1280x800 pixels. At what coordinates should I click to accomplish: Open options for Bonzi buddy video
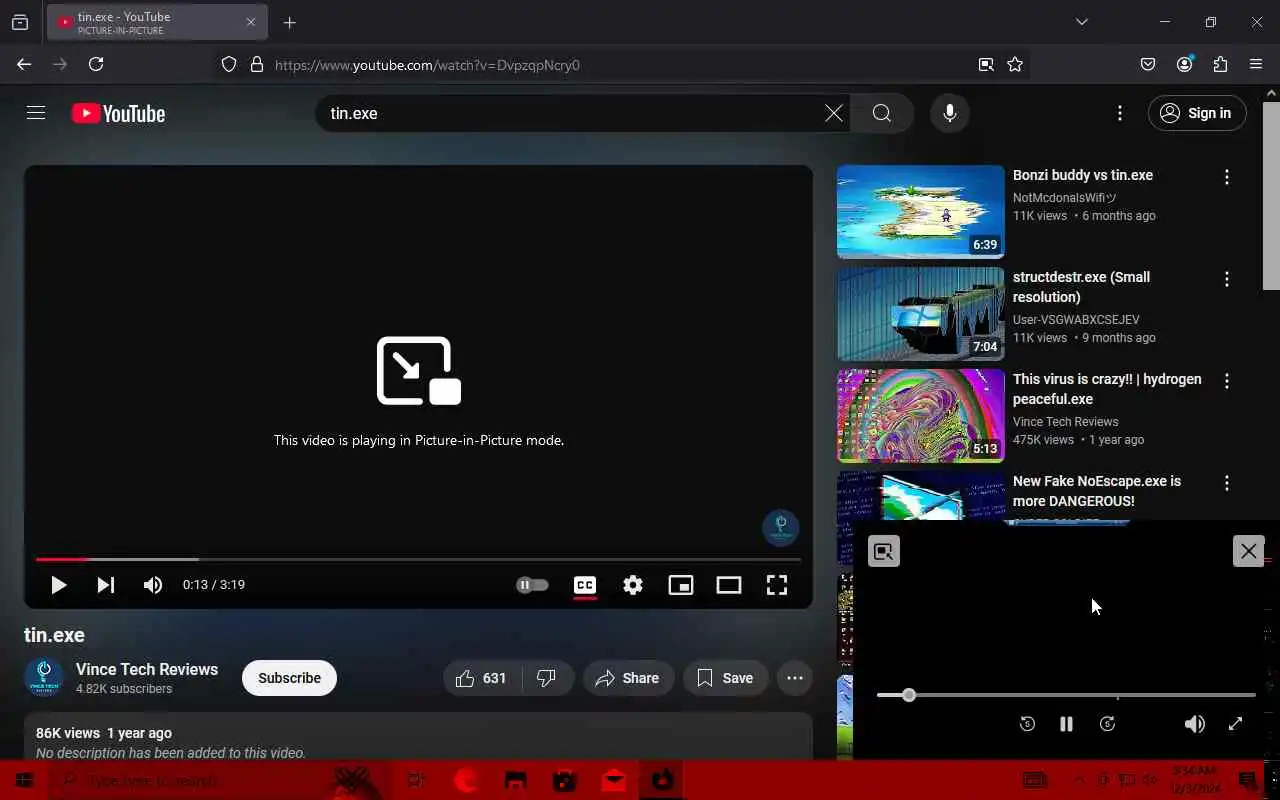click(1227, 177)
